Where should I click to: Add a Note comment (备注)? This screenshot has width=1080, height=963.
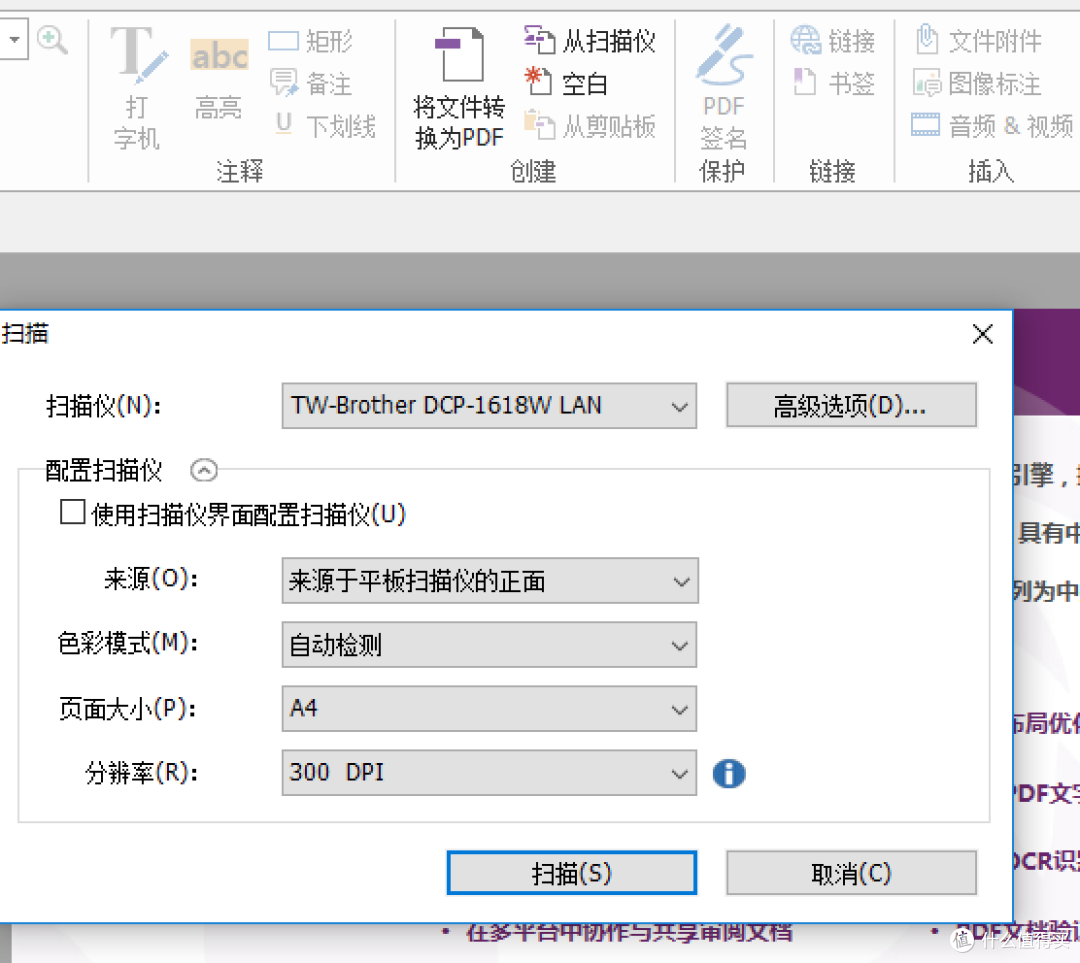(311, 84)
